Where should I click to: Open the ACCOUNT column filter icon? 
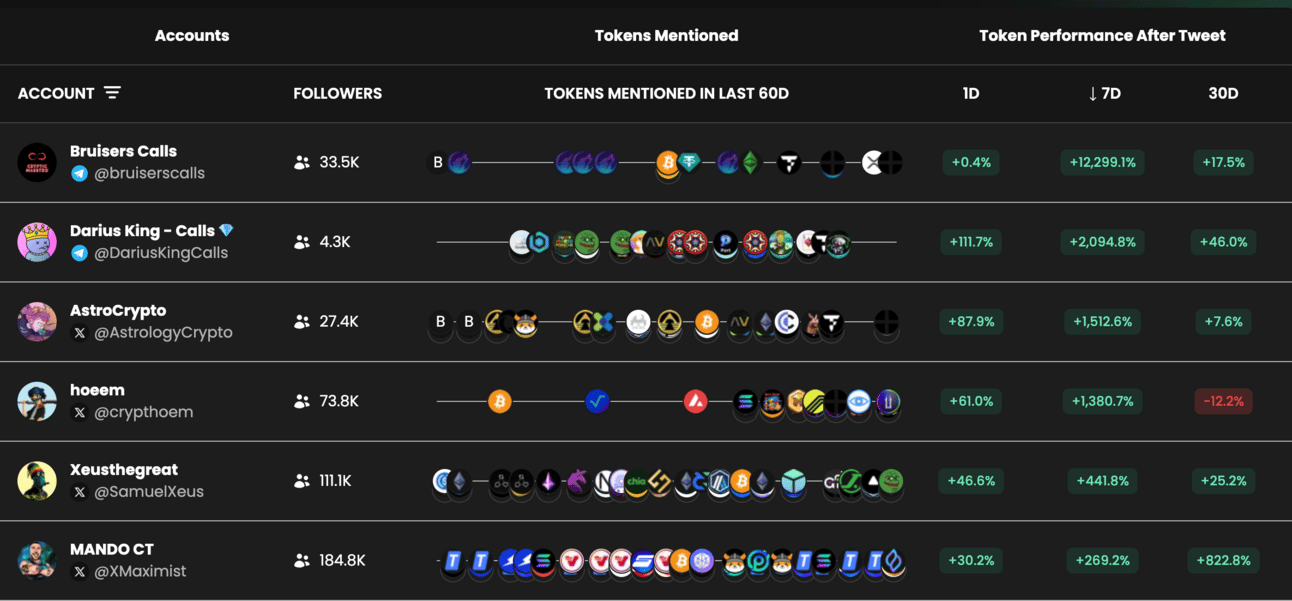pyautogui.click(x=112, y=93)
